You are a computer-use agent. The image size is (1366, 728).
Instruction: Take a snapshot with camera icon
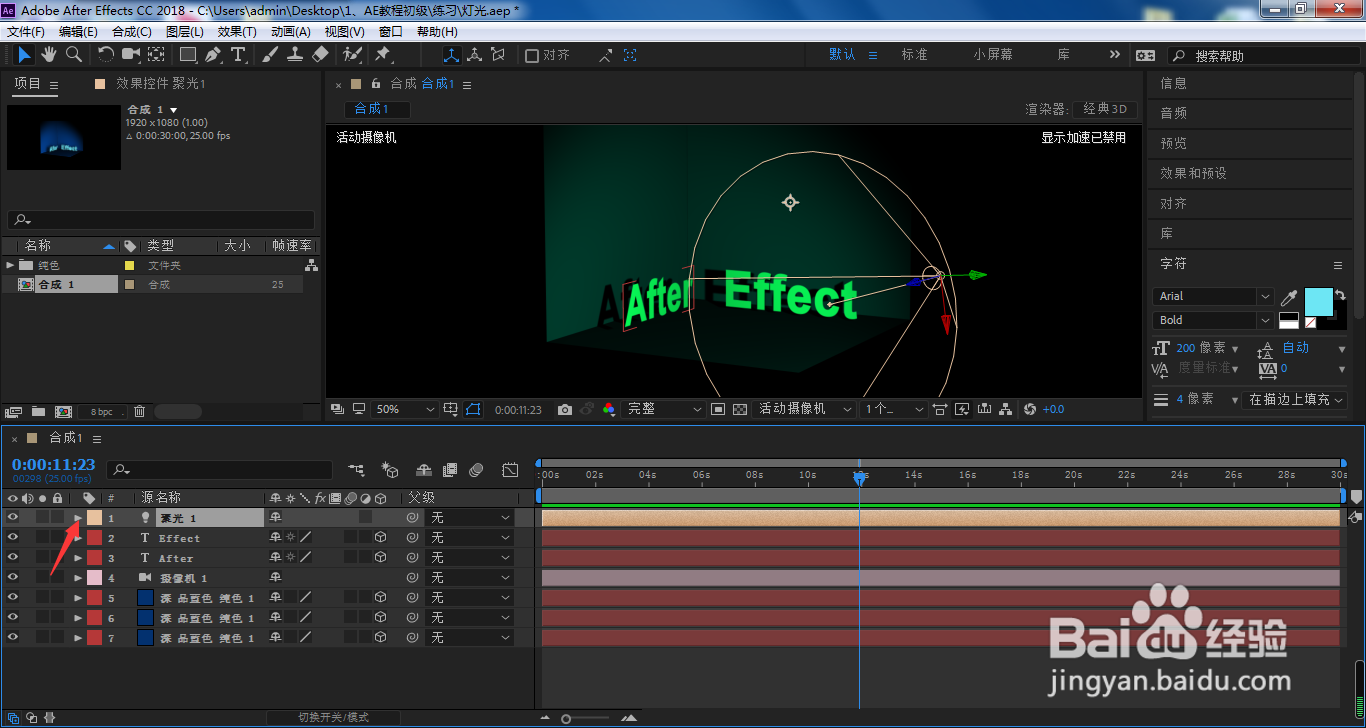565,409
